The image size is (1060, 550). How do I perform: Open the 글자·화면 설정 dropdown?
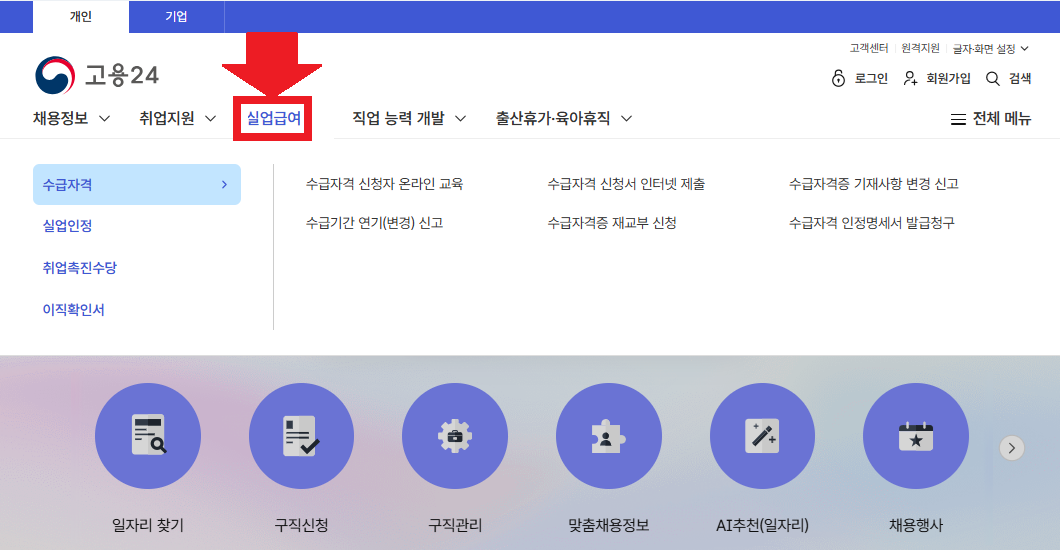pyautogui.click(x=990, y=49)
